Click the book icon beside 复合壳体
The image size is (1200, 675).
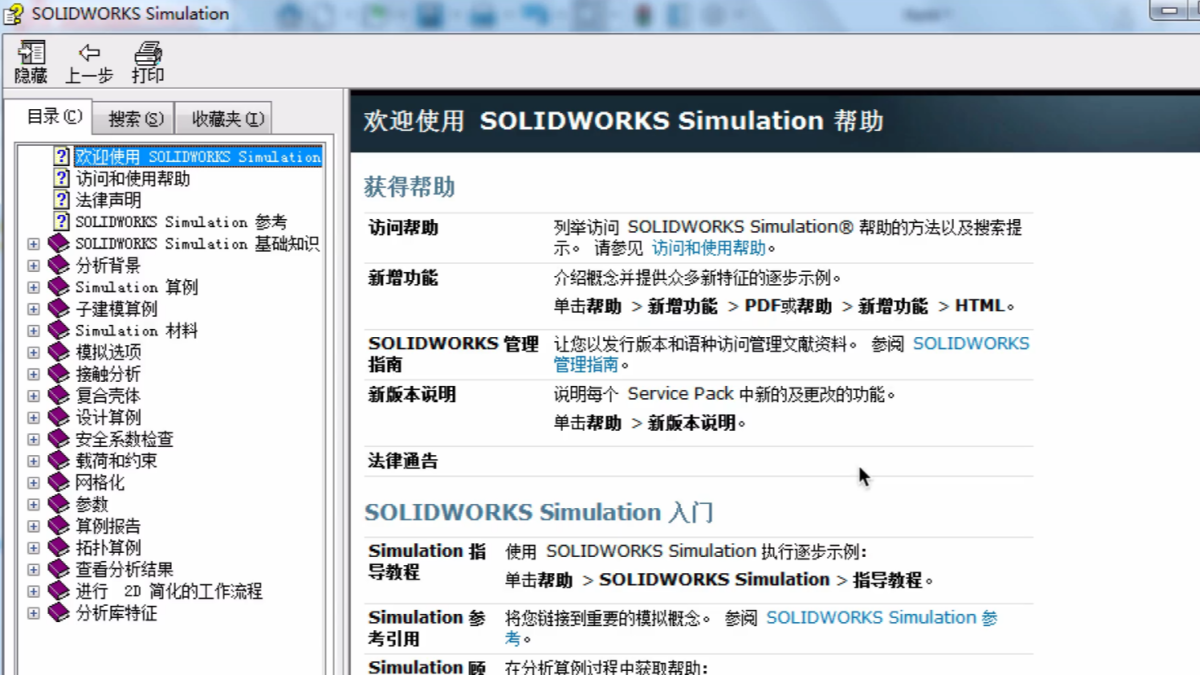[x=59, y=396]
